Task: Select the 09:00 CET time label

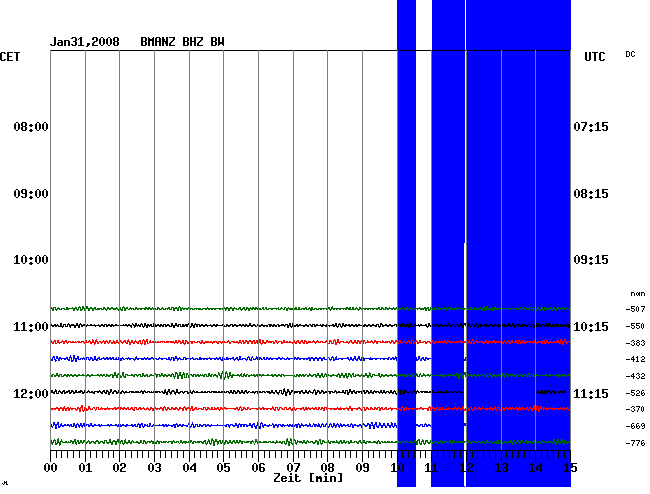Action: [31, 194]
